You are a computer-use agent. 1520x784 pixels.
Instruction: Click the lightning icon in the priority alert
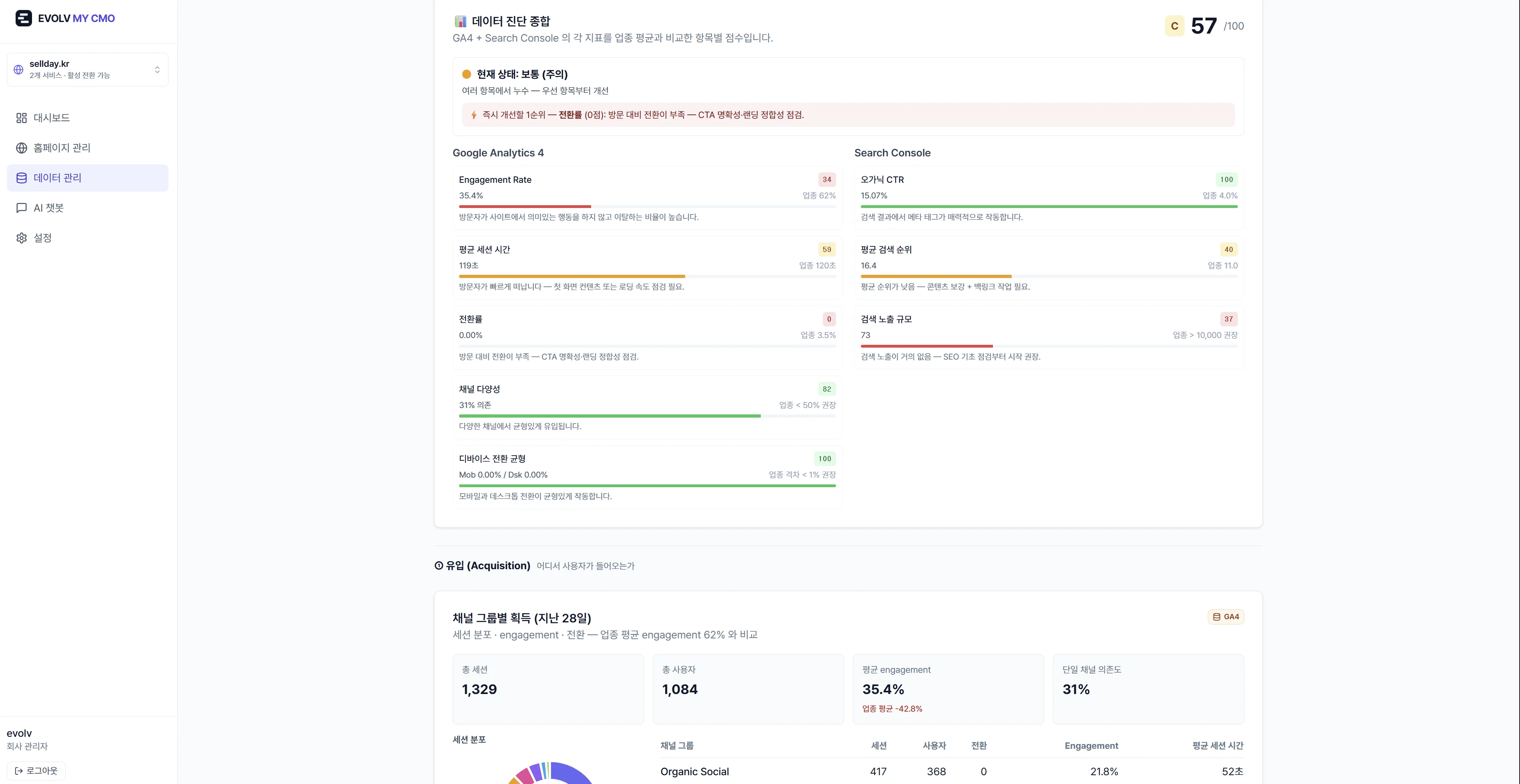(474, 115)
